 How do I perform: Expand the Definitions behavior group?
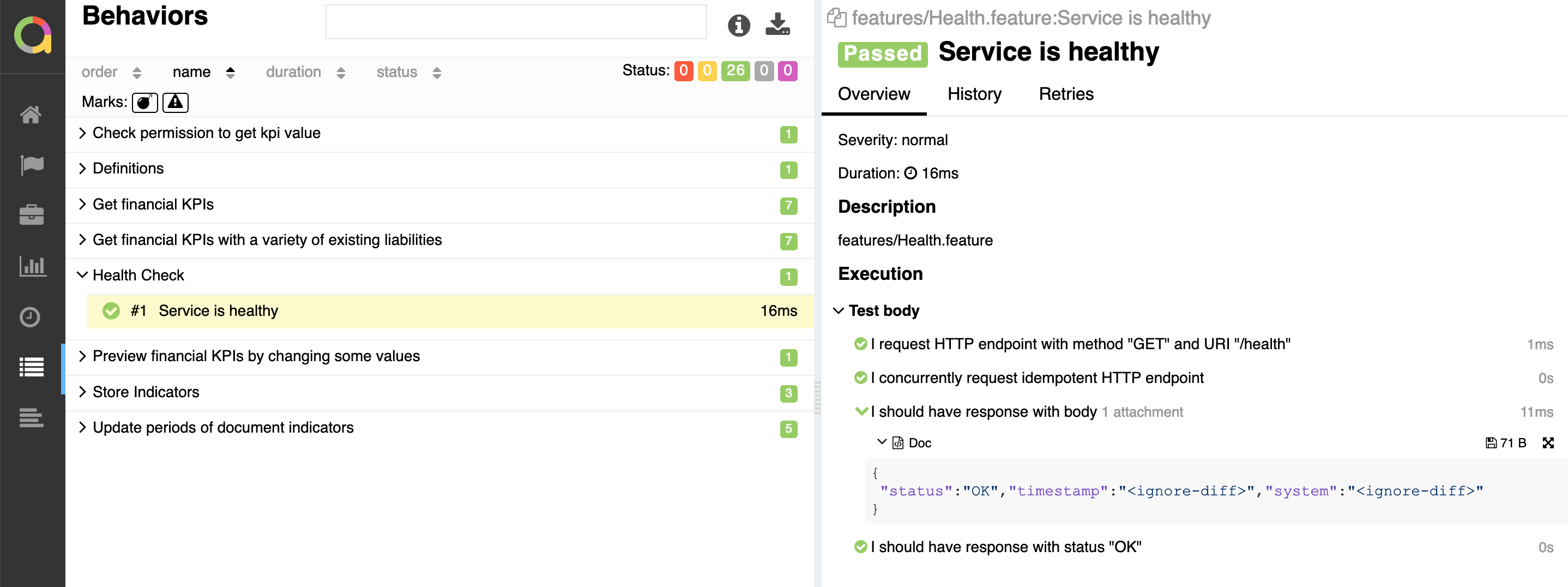128,169
